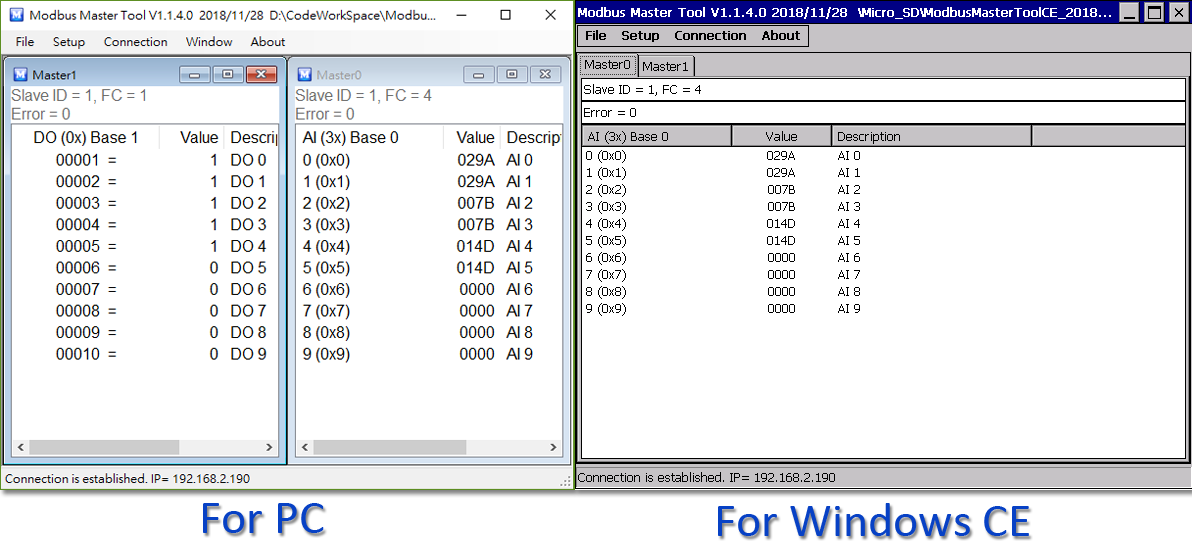Screen dimensions: 1192x548
Task: Open About menu in Windows CE window
Action: pos(780,36)
